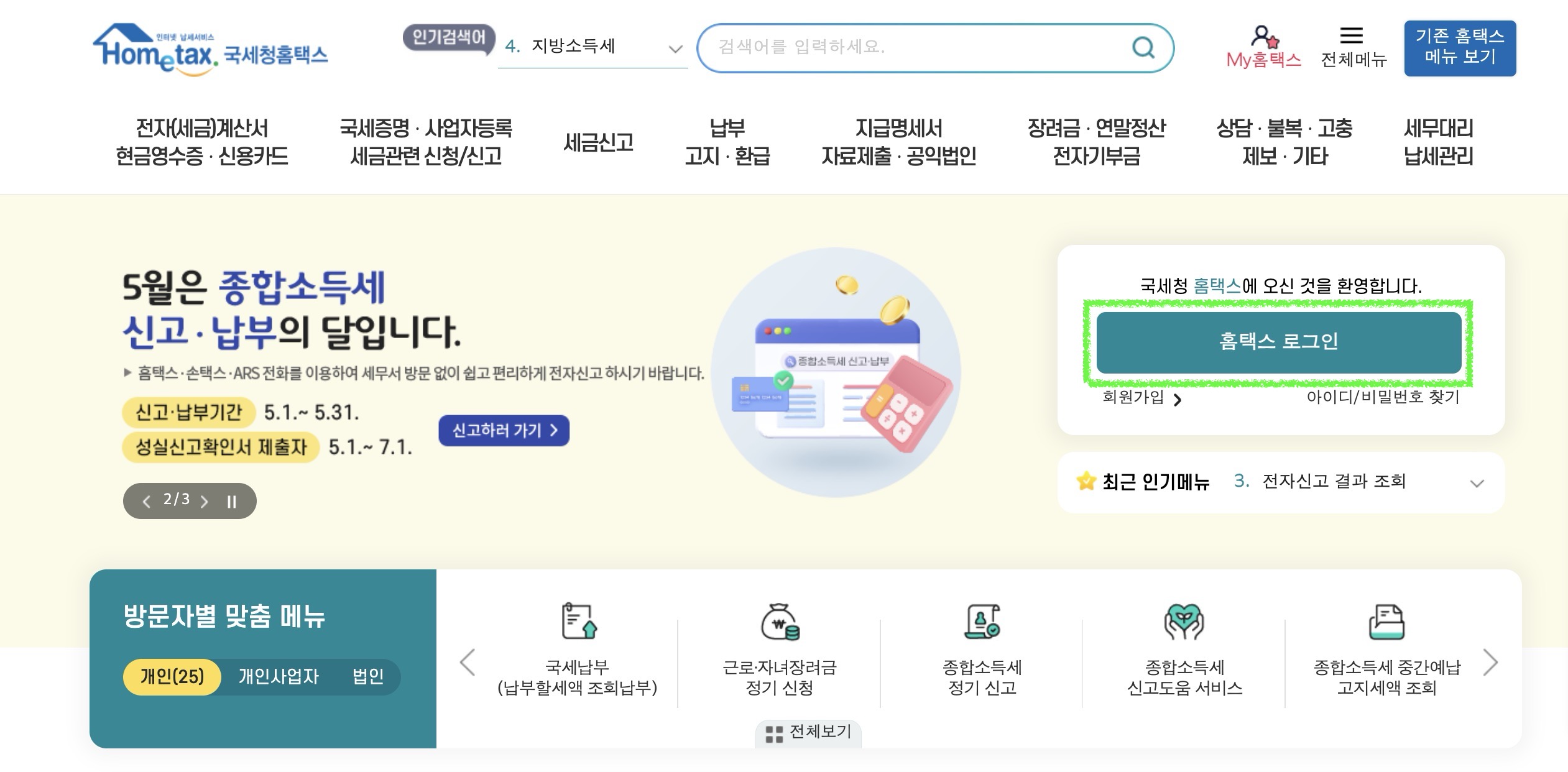Click the 홈택스 로그인 button
Viewport: 1568px width, 772px height.
click(1278, 342)
